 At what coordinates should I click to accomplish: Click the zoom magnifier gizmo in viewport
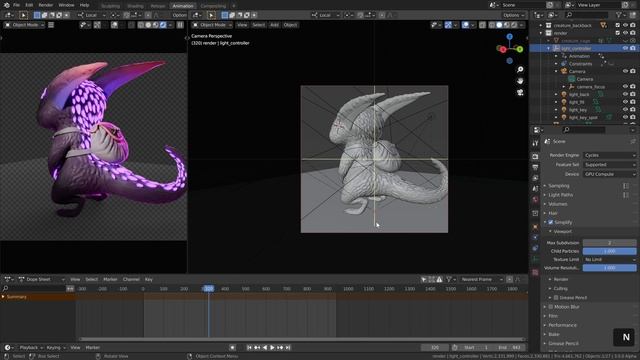pos(520,70)
